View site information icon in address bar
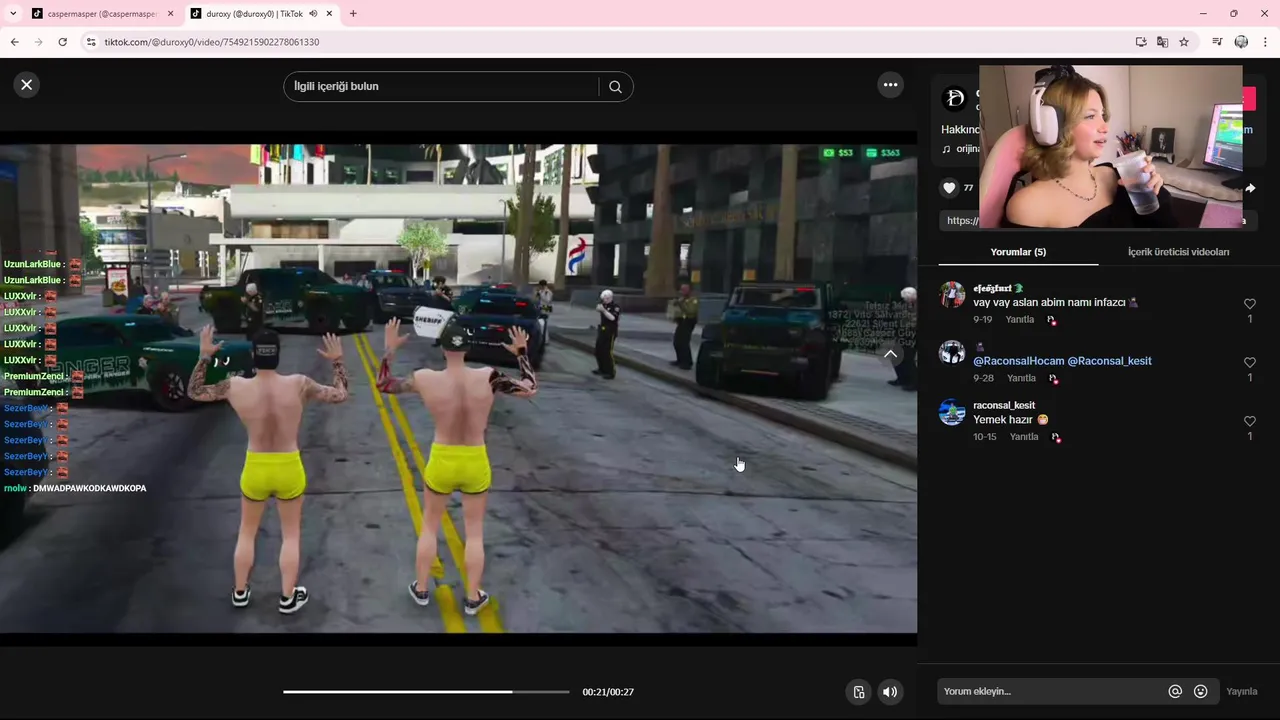Screen dimensions: 1280x720 coord(91,42)
